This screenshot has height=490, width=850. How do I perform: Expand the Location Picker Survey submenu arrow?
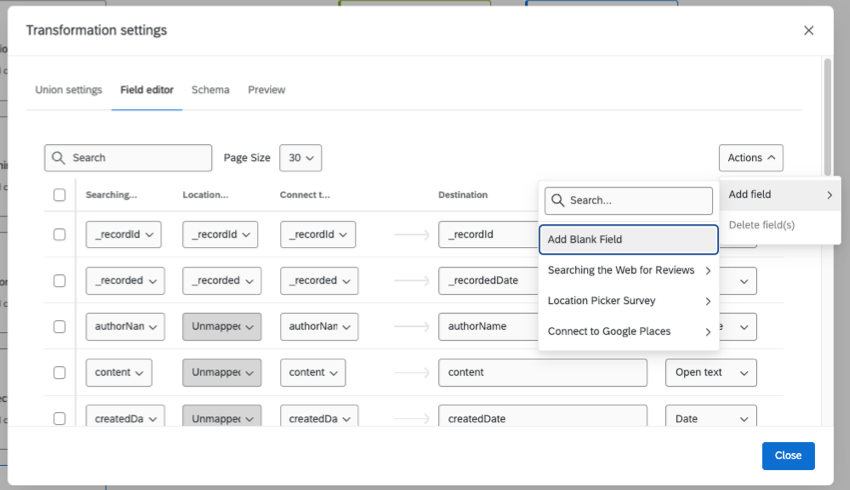pyautogui.click(x=708, y=301)
